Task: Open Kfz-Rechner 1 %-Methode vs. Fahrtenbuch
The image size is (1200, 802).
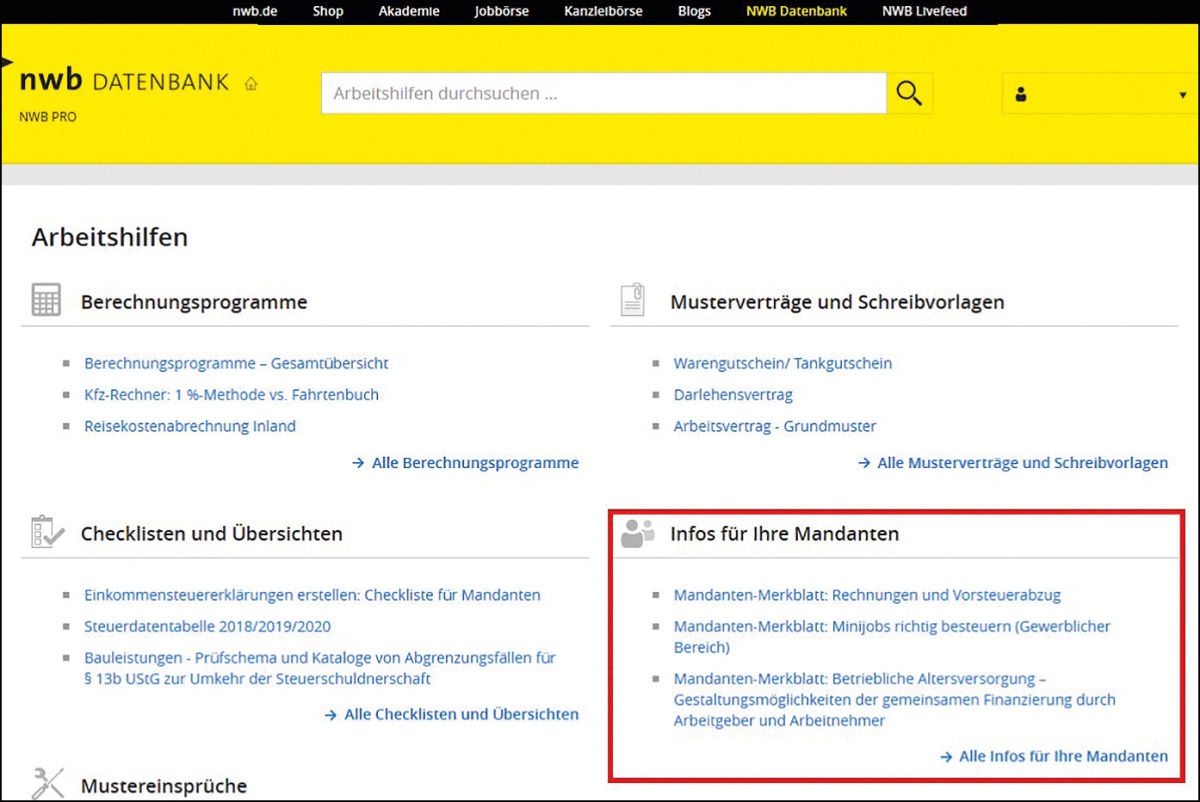Action: click(231, 395)
